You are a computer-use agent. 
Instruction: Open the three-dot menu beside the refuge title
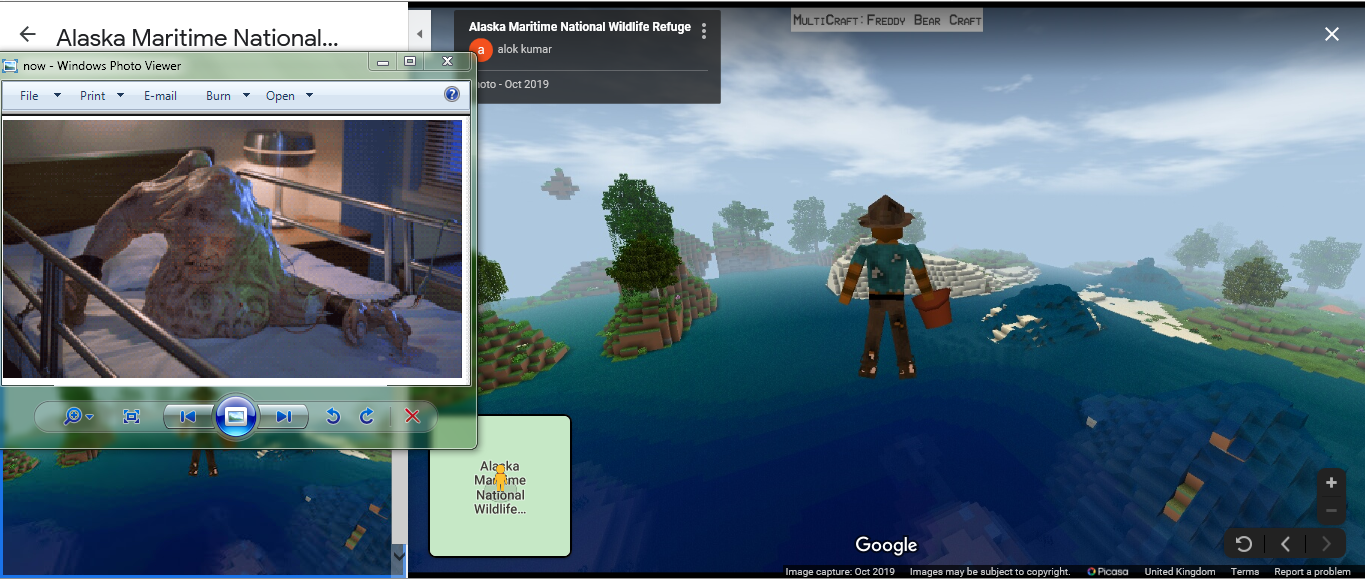[704, 31]
